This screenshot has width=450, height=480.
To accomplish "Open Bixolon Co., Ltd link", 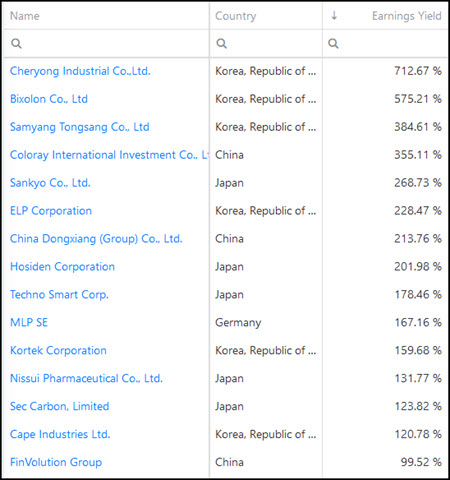I will pyautogui.click(x=49, y=99).
